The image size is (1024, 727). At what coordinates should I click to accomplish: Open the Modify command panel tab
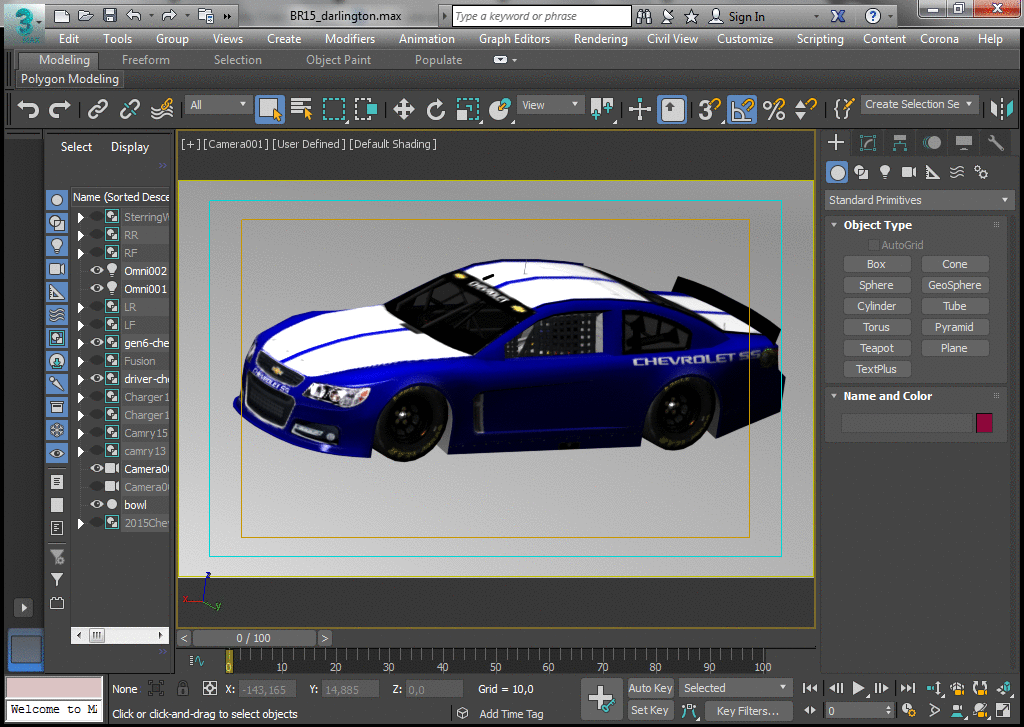click(x=868, y=142)
